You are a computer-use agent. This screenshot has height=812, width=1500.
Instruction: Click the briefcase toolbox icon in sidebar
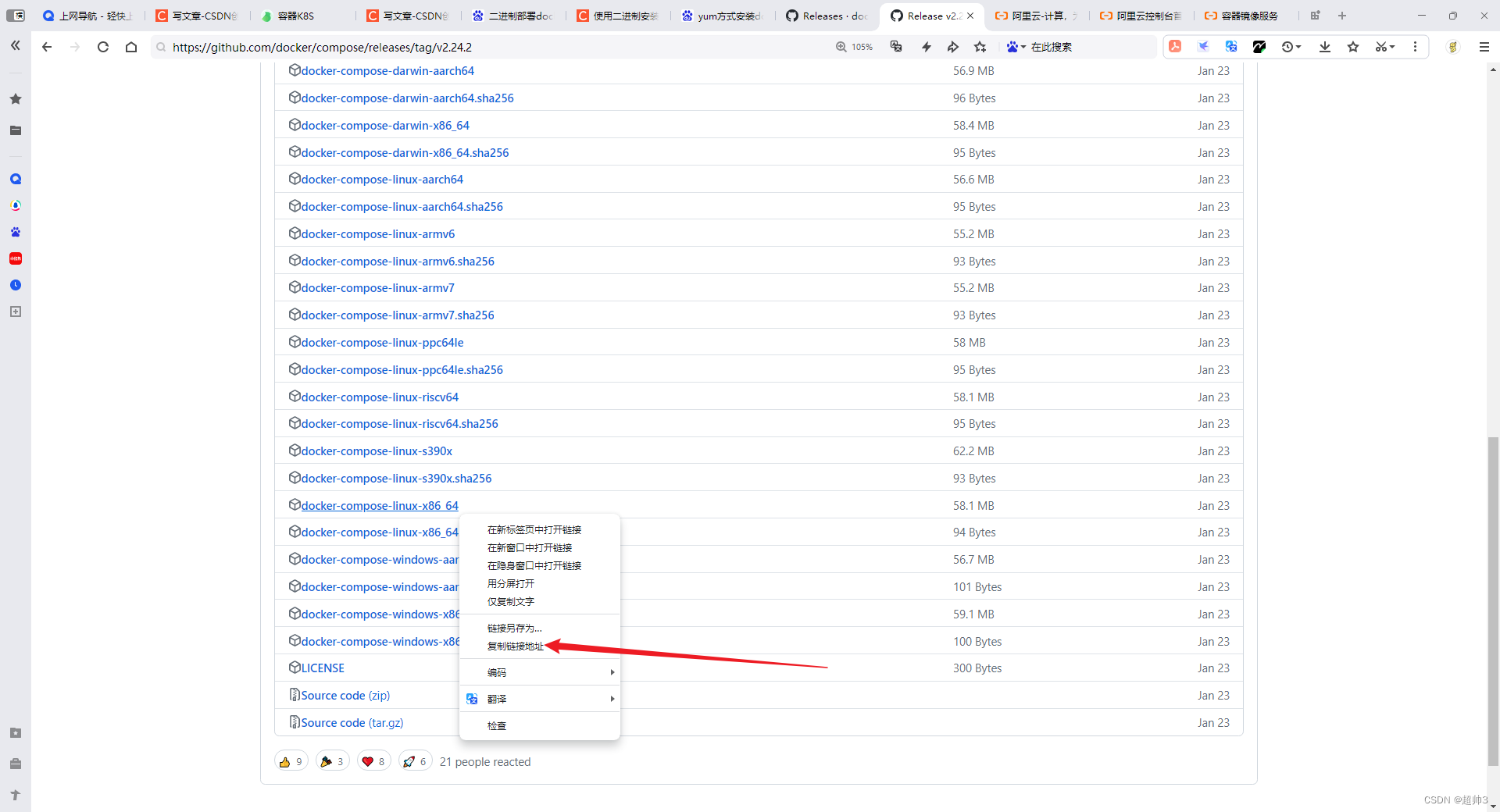(x=16, y=764)
